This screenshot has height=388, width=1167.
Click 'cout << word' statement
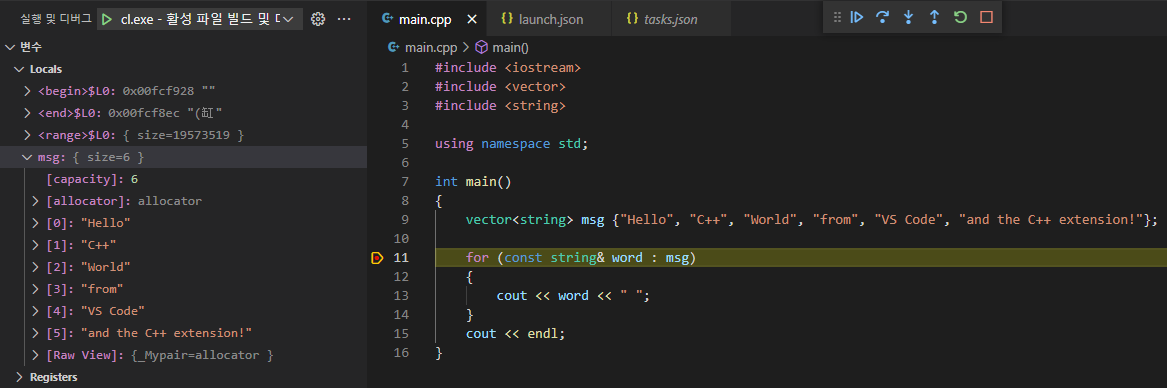coord(573,296)
